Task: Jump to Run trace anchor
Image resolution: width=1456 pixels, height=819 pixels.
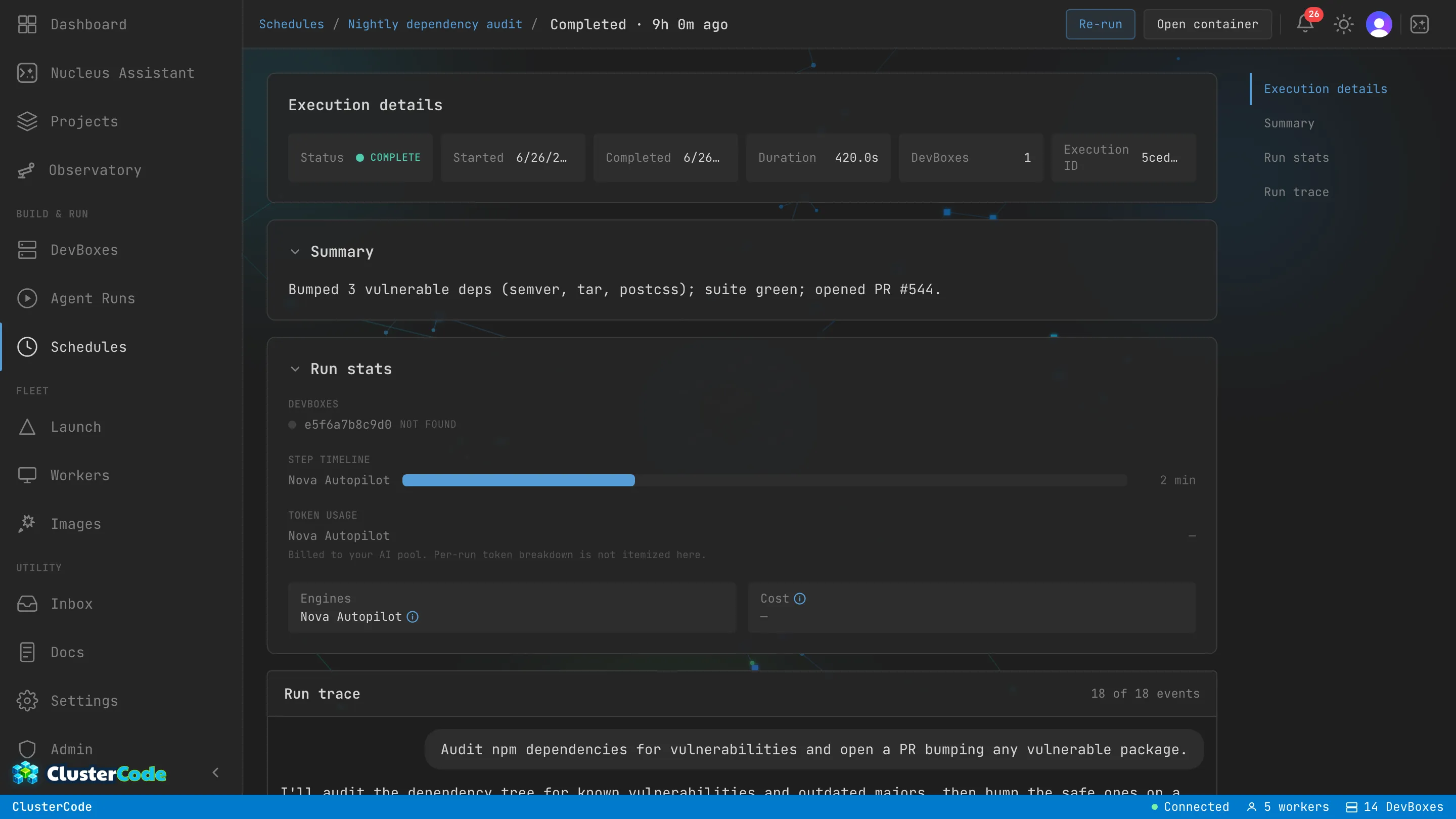Action: [x=1297, y=192]
